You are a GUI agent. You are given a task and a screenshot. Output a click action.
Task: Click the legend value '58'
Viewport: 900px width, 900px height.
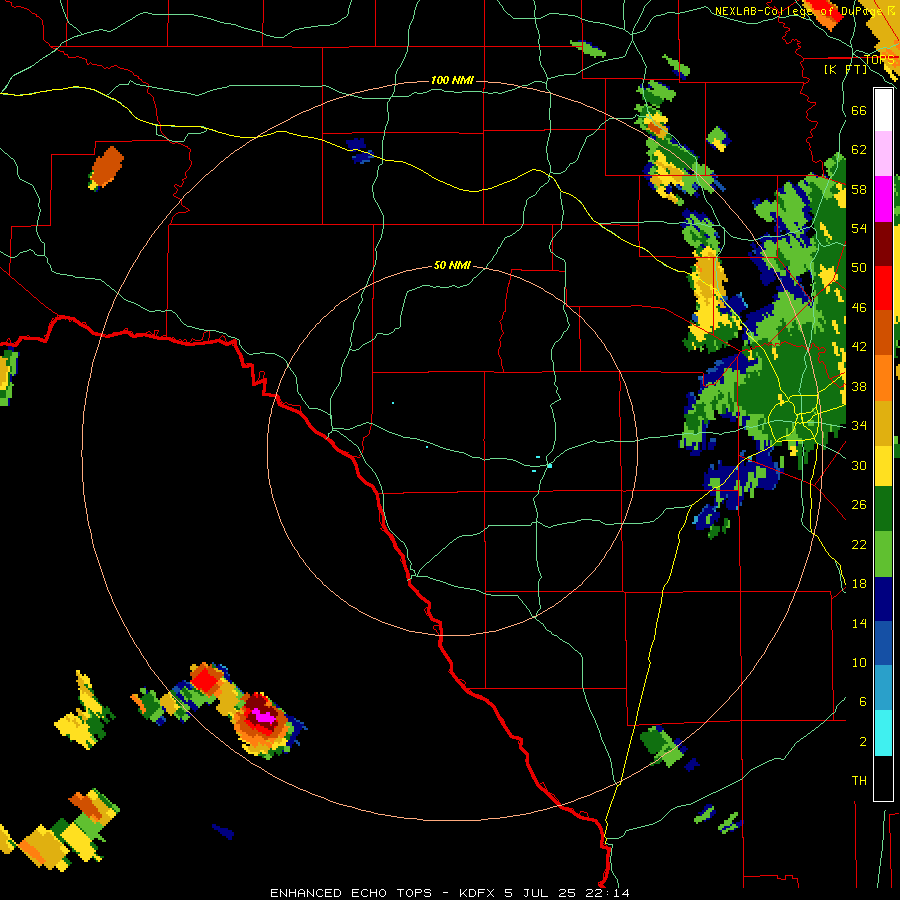pos(859,189)
